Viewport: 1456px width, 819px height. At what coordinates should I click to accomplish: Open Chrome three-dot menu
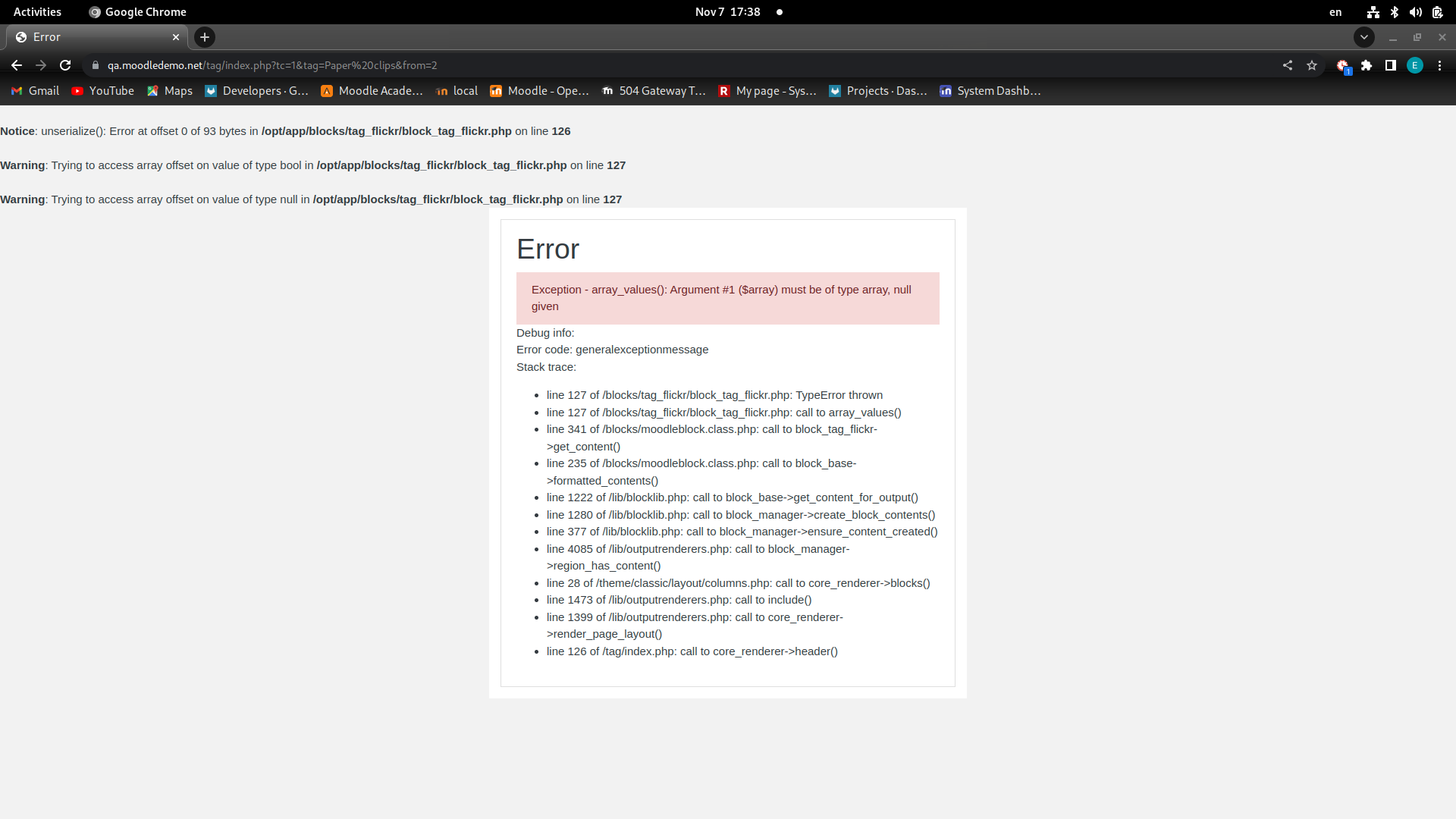tap(1439, 65)
